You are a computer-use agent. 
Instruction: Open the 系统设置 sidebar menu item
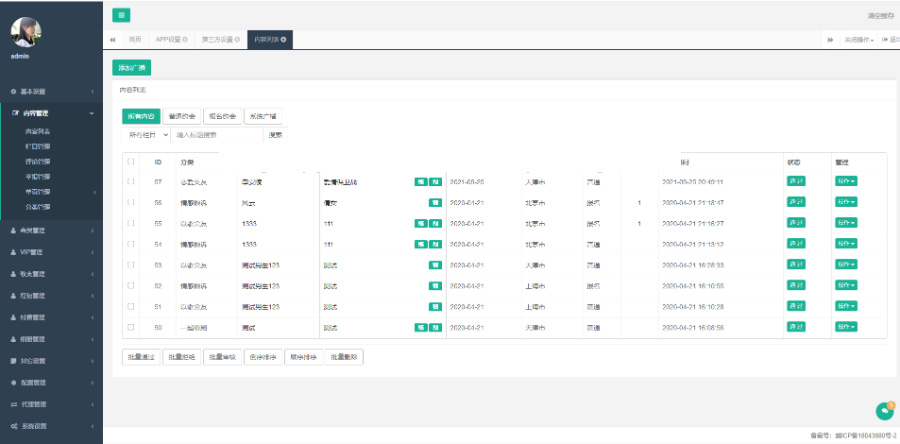[51, 426]
